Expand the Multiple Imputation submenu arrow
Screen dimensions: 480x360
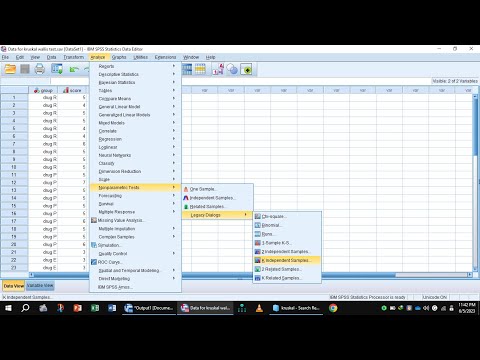(174, 228)
